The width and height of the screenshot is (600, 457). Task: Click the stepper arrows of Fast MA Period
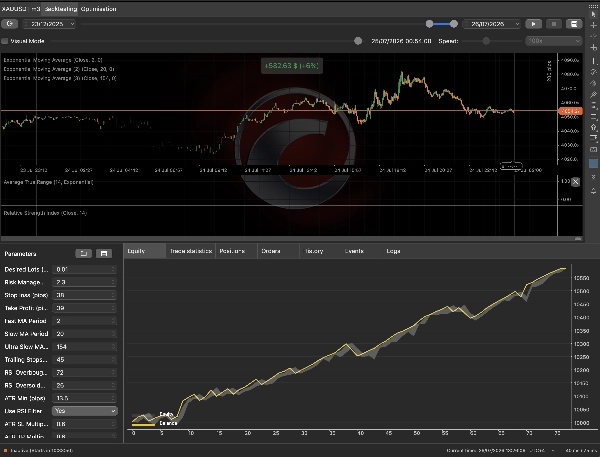click(x=113, y=321)
